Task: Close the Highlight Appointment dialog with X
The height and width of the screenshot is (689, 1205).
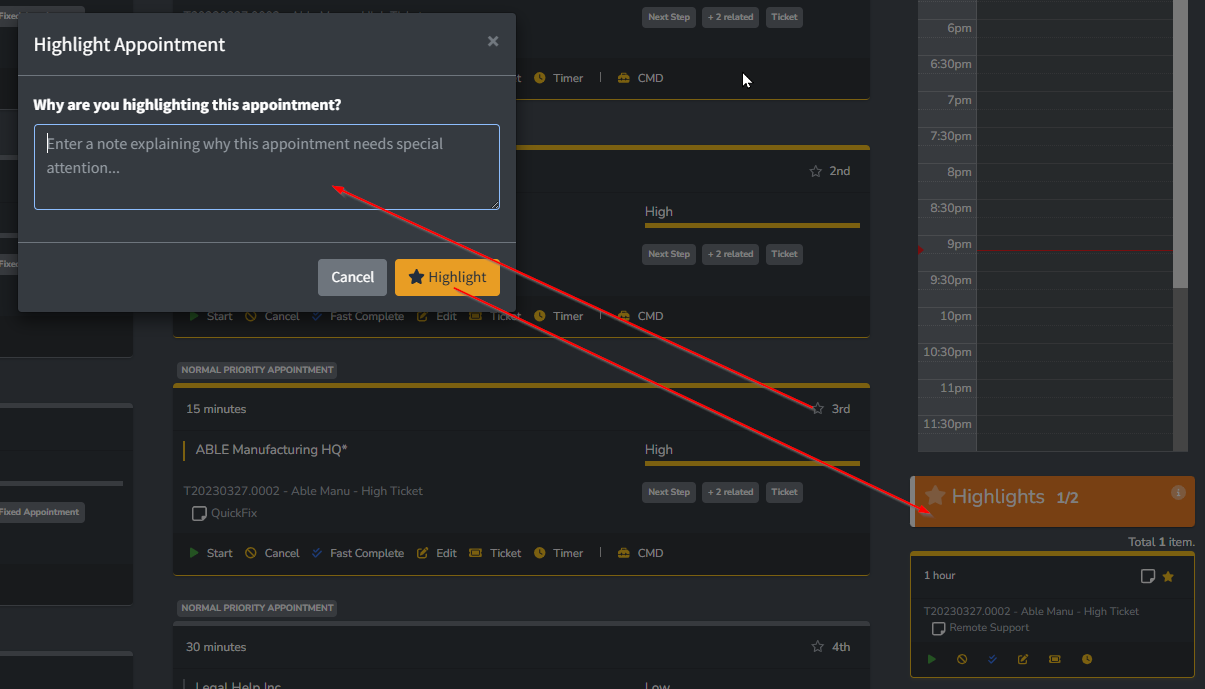Action: (x=493, y=42)
